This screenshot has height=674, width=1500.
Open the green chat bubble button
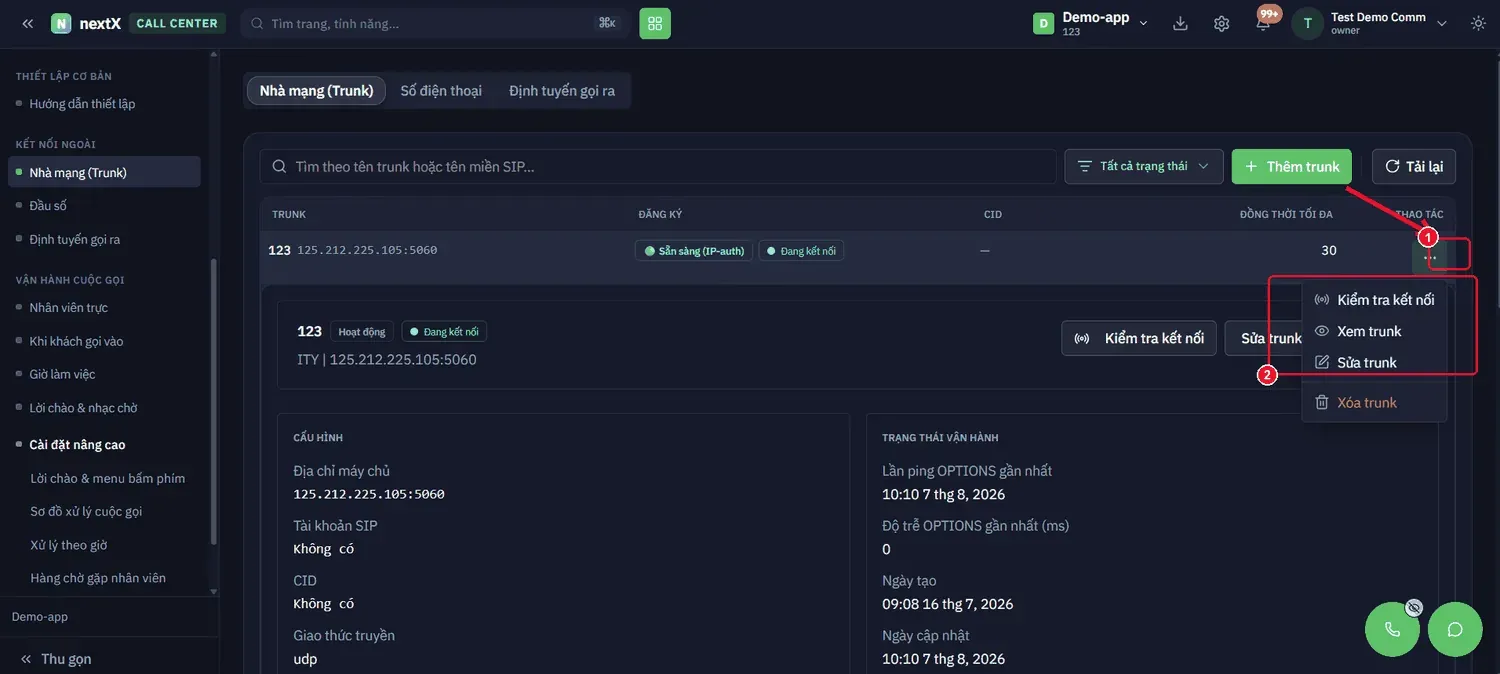pyautogui.click(x=1455, y=629)
